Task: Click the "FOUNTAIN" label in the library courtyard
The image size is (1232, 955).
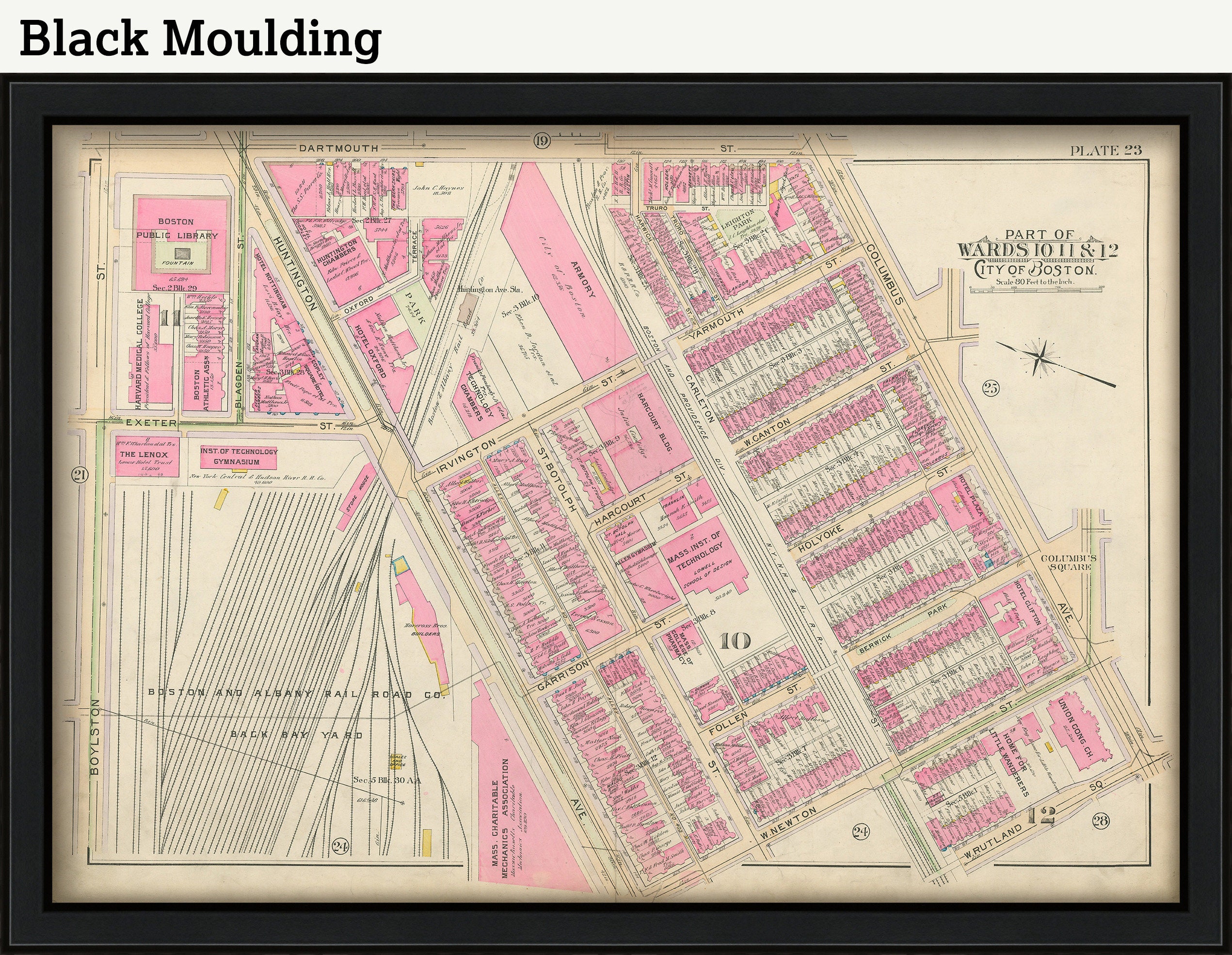Action: coord(177,263)
